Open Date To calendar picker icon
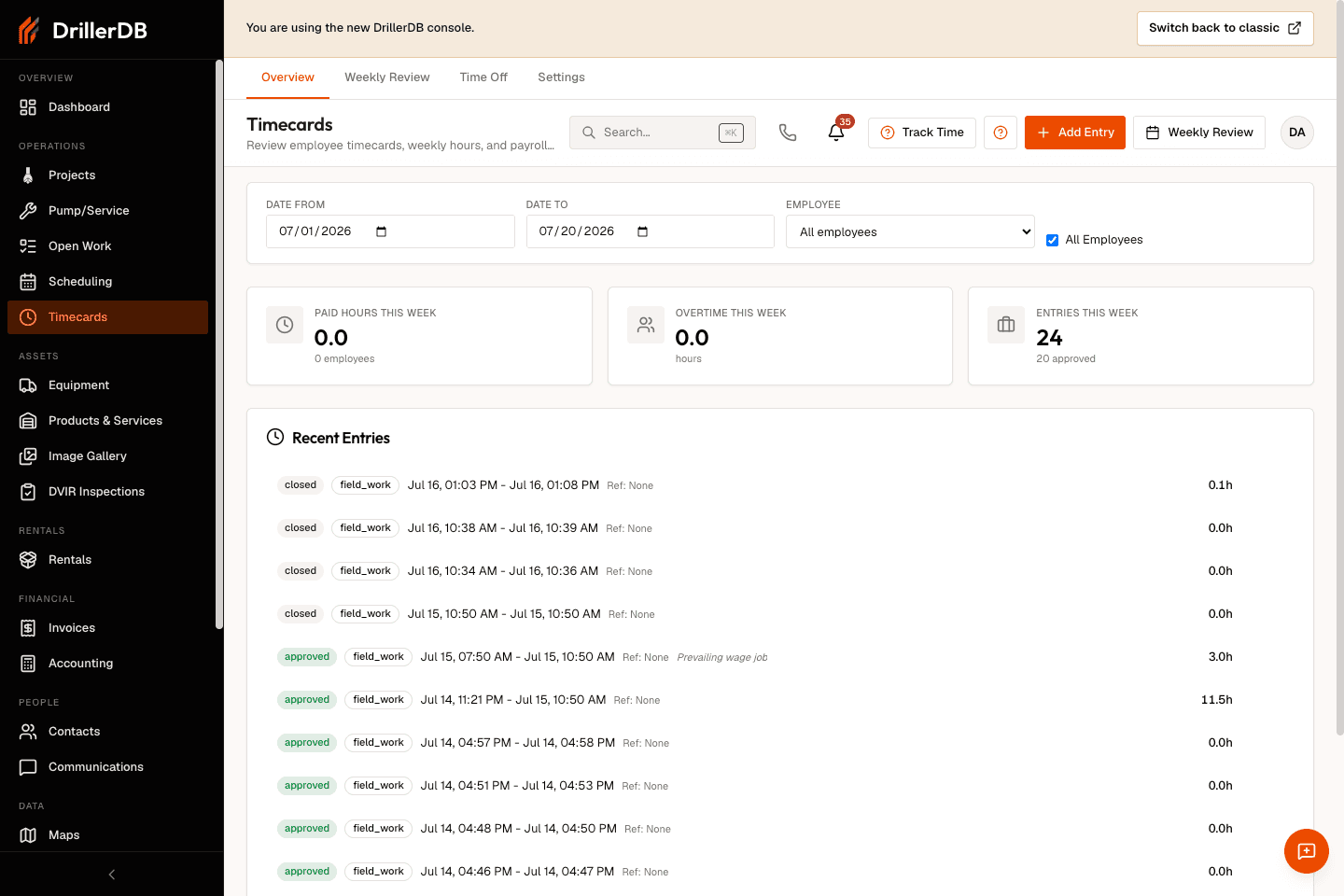 point(642,231)
